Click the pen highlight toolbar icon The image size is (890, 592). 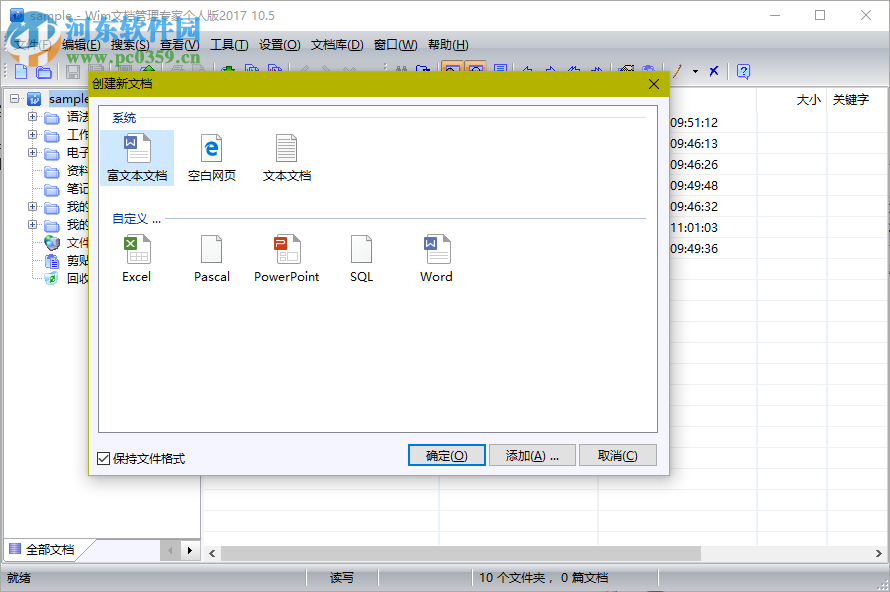point(677,71)
